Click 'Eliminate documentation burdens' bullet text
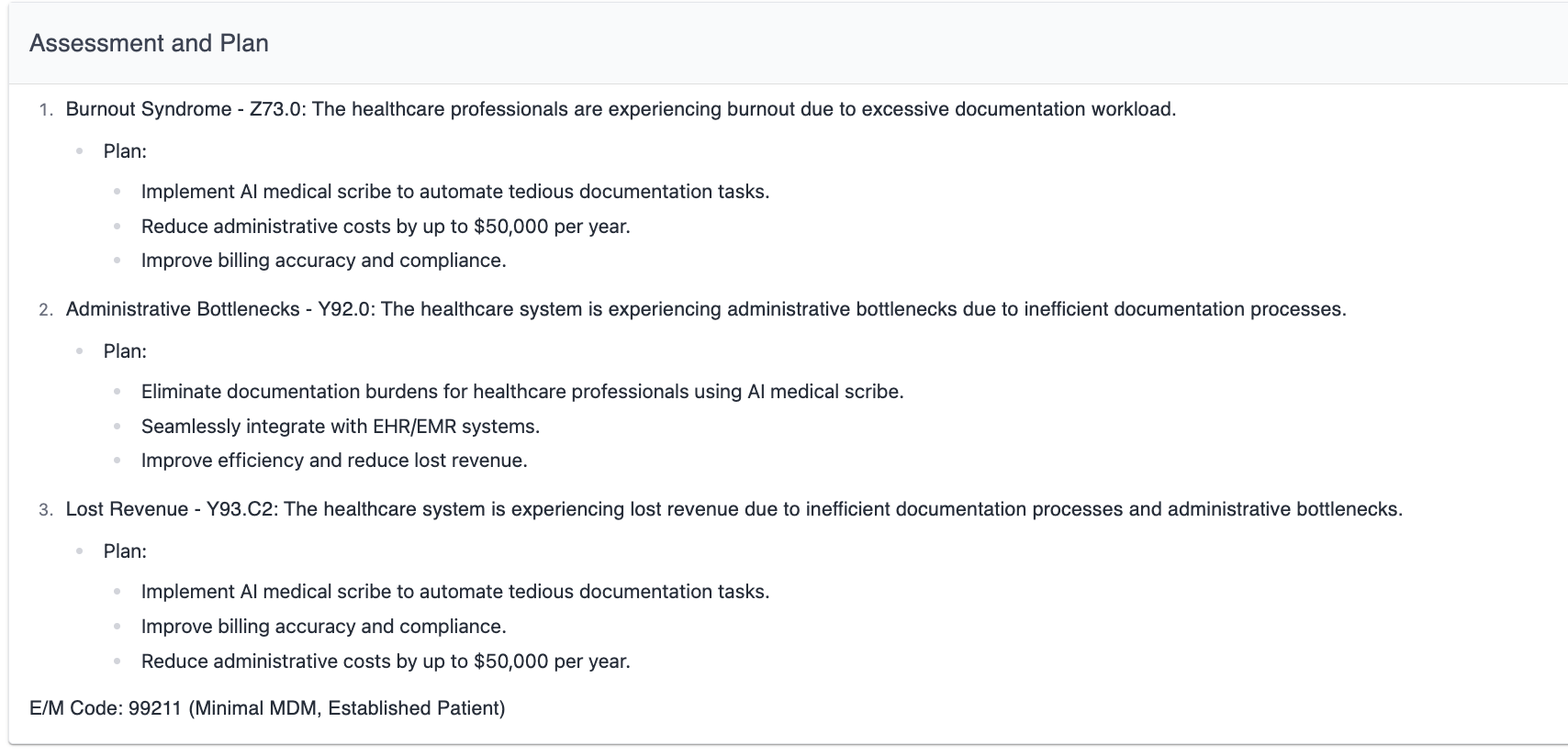 tap(522, 392)
